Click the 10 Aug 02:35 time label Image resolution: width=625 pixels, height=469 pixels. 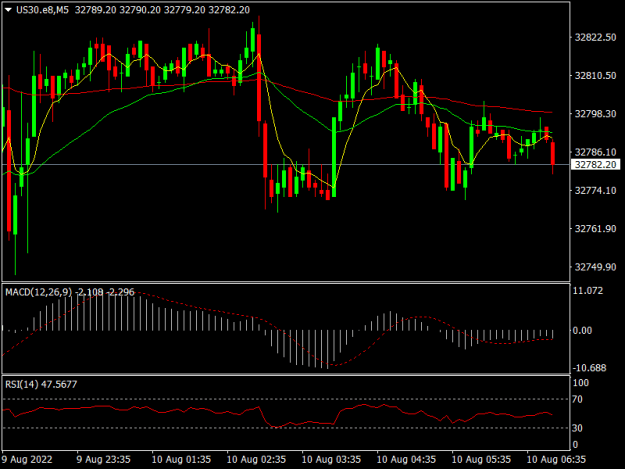(x=256, y=459)
